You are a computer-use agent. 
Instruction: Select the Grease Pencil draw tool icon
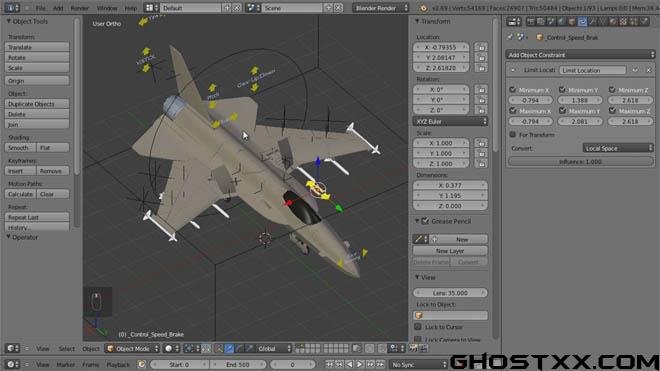click(x=419, y=239)
